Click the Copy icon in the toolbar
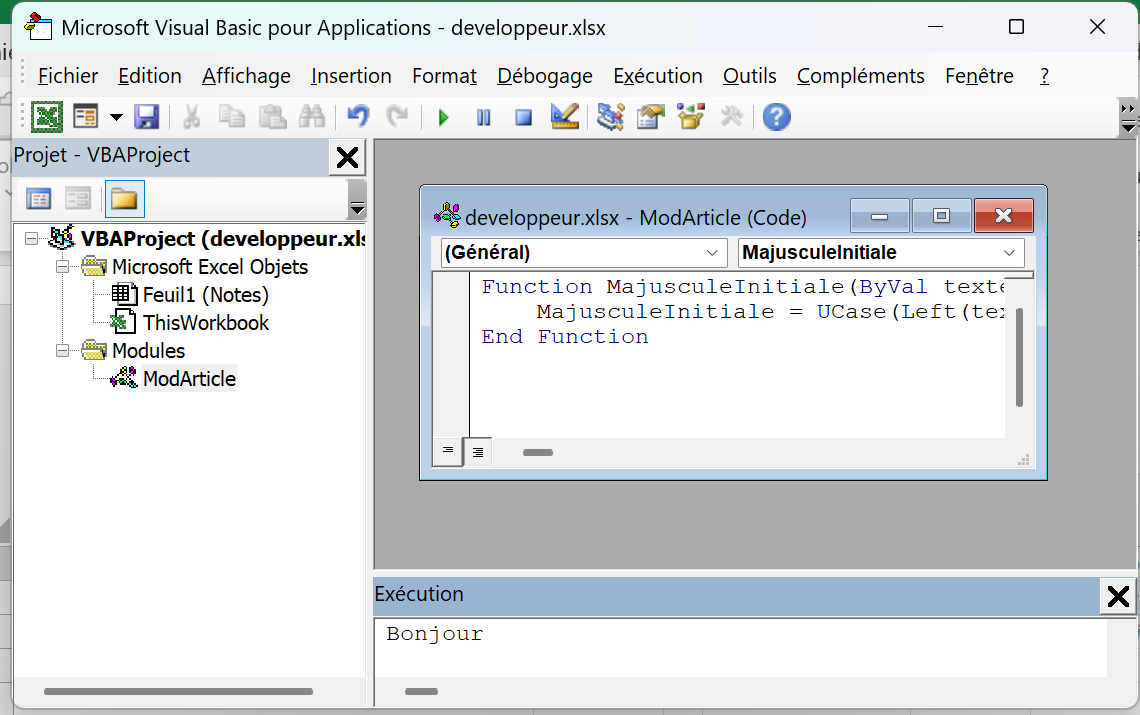The height and width of the screenshot is (715, 1140). coord(232,117)
